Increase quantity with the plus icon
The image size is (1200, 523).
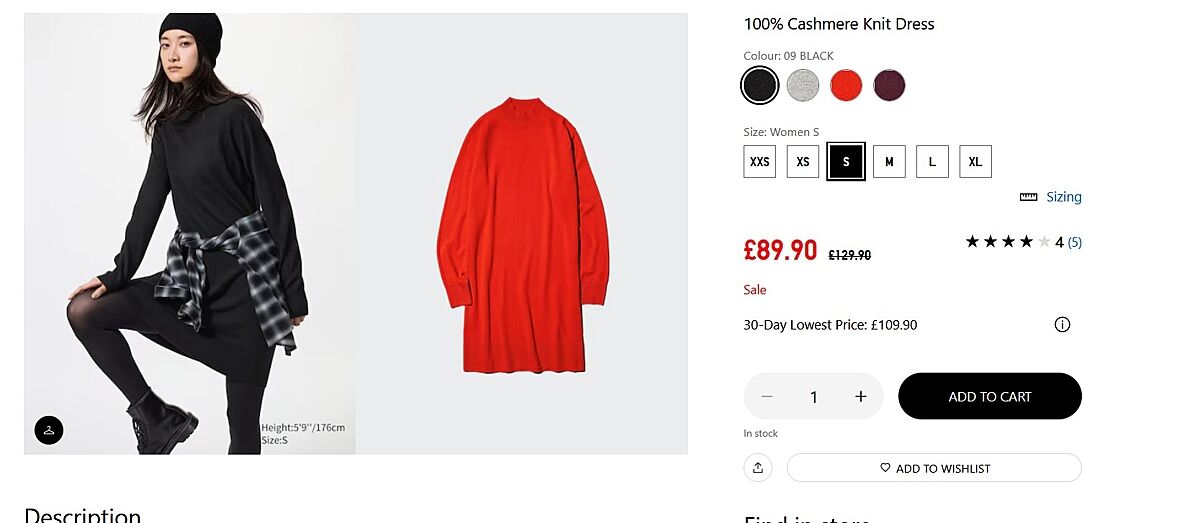860,397
